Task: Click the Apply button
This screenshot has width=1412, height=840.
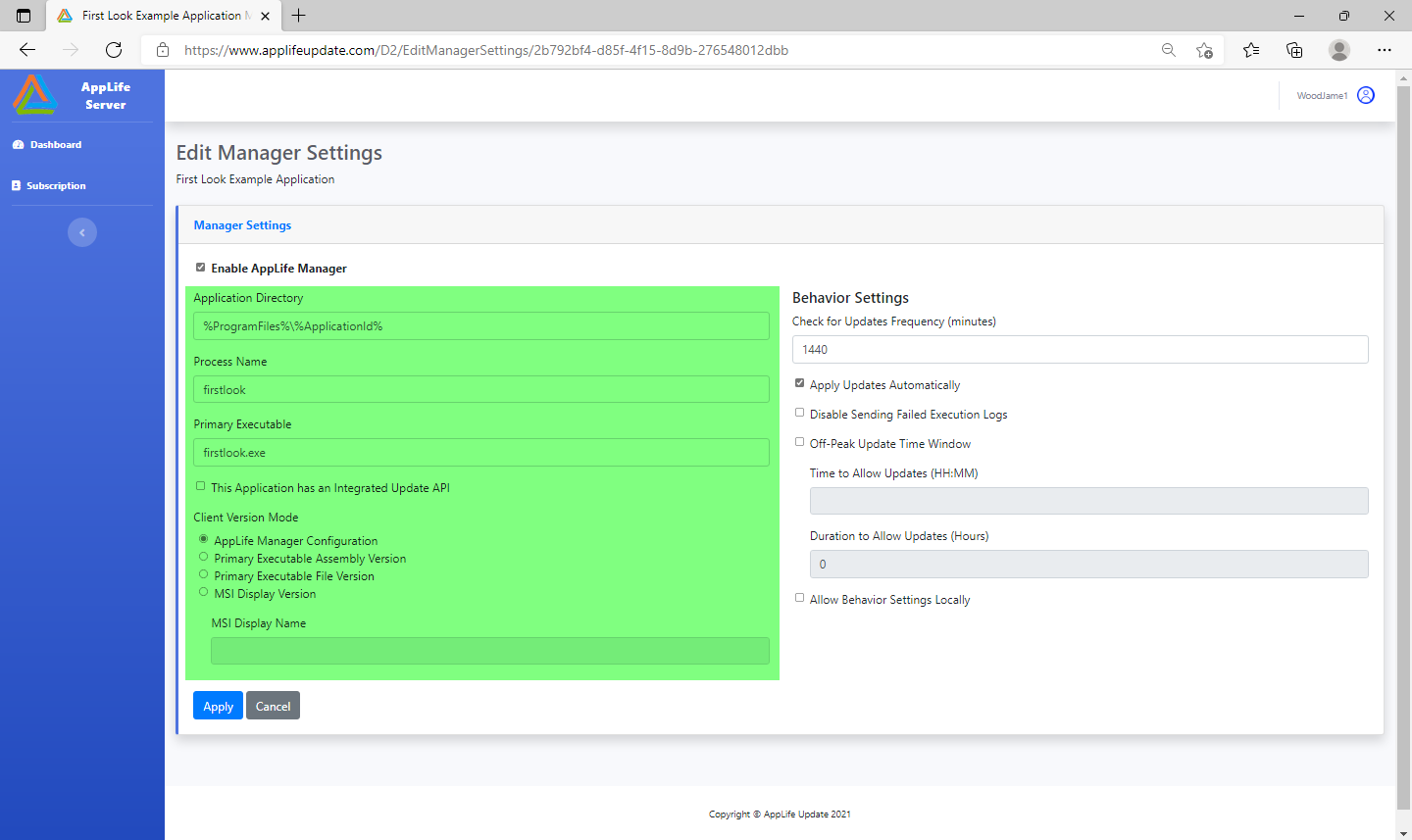Action: click(218, 706)
